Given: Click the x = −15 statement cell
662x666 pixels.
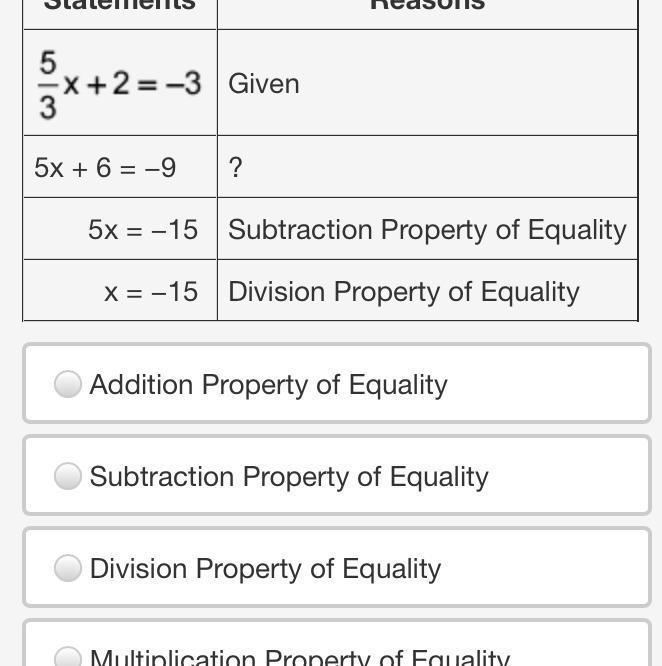Looking at the screenshot, I should pos(120,291).
